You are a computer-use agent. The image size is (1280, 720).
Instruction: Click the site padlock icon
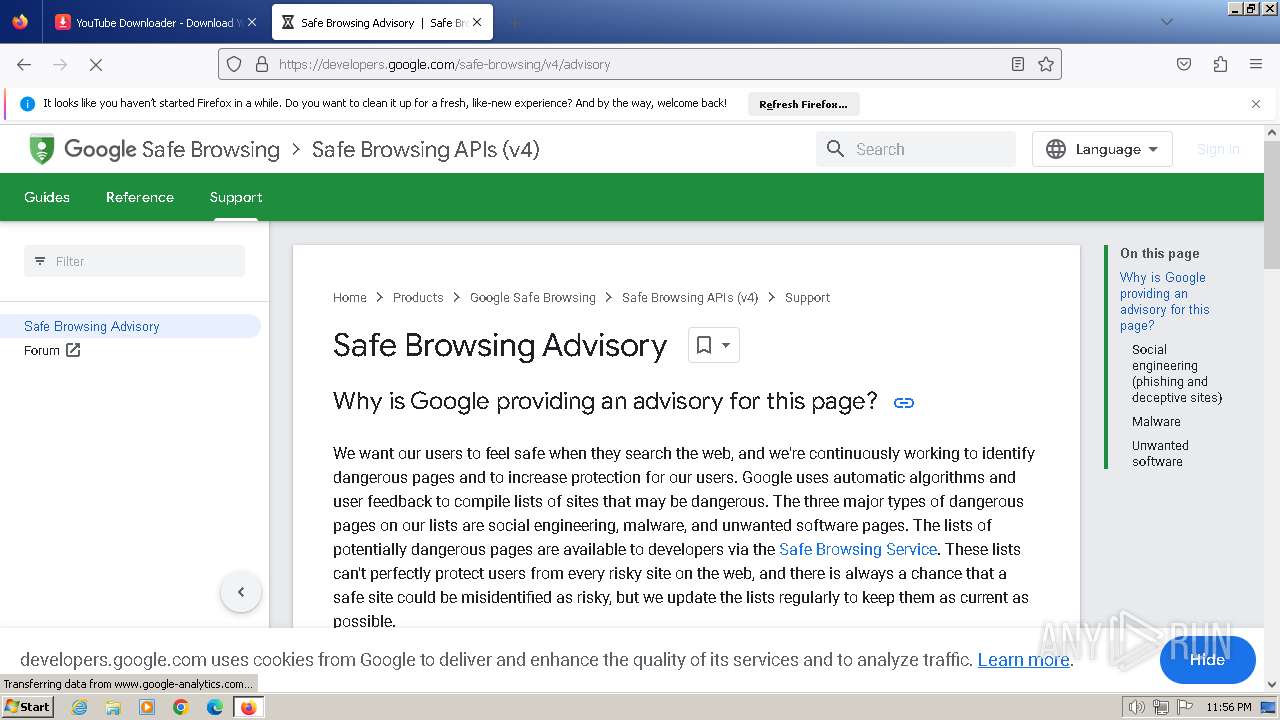point(262,64)
